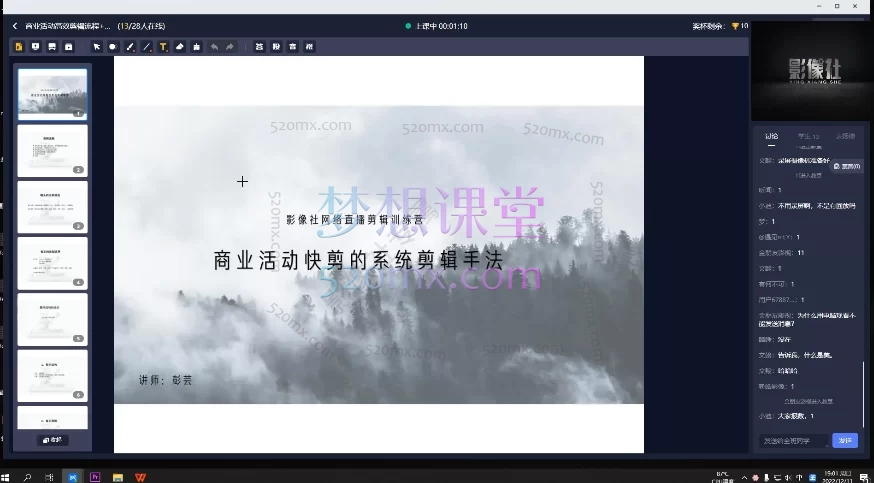The image size is (874, 483).
Task: Click the yellow courseware file icon
Action: [19, 47]
